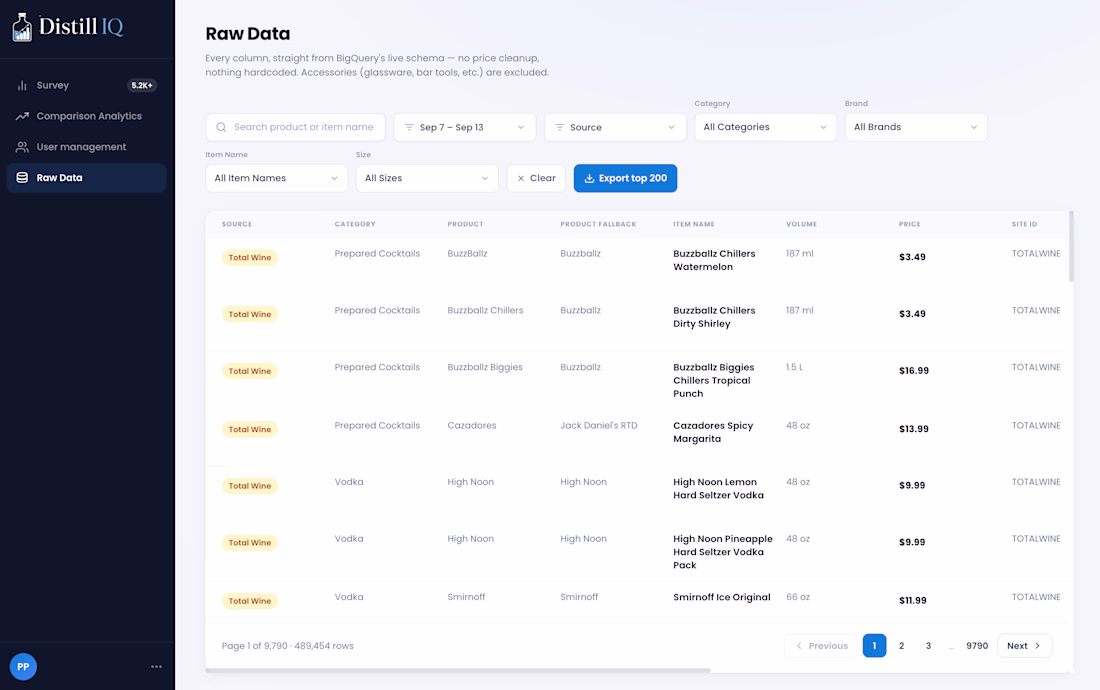Click Total Wine tag in Cazadores Spicy Margarita row
This screenshot has width=1100, height=690.
[x=250, y=430]
